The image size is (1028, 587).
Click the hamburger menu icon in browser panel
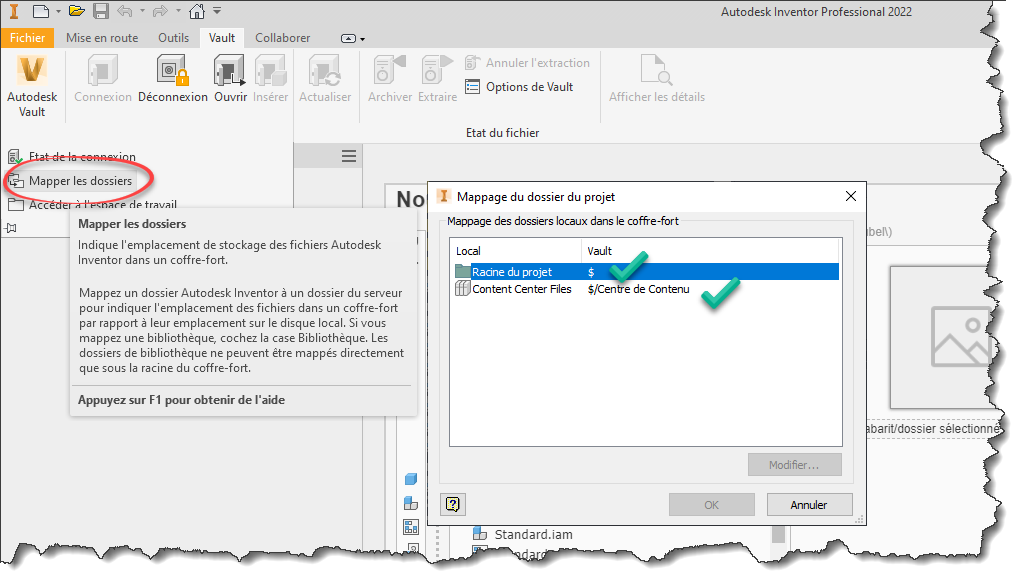pos(349,156)
